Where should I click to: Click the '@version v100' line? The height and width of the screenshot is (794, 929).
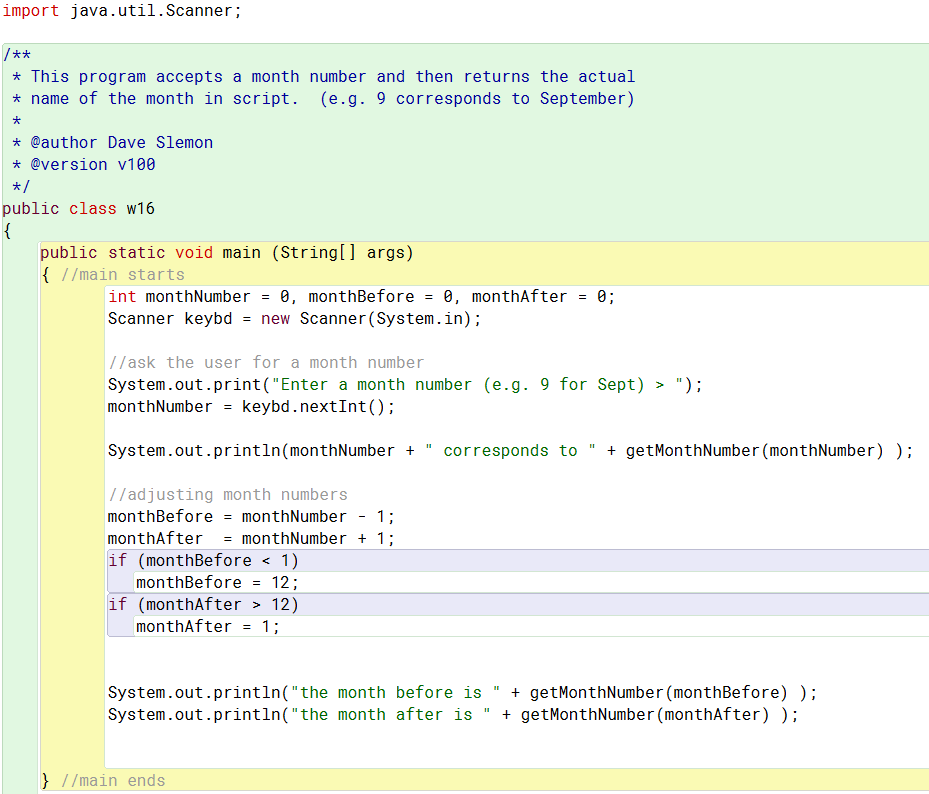click(x=84, y=165)
